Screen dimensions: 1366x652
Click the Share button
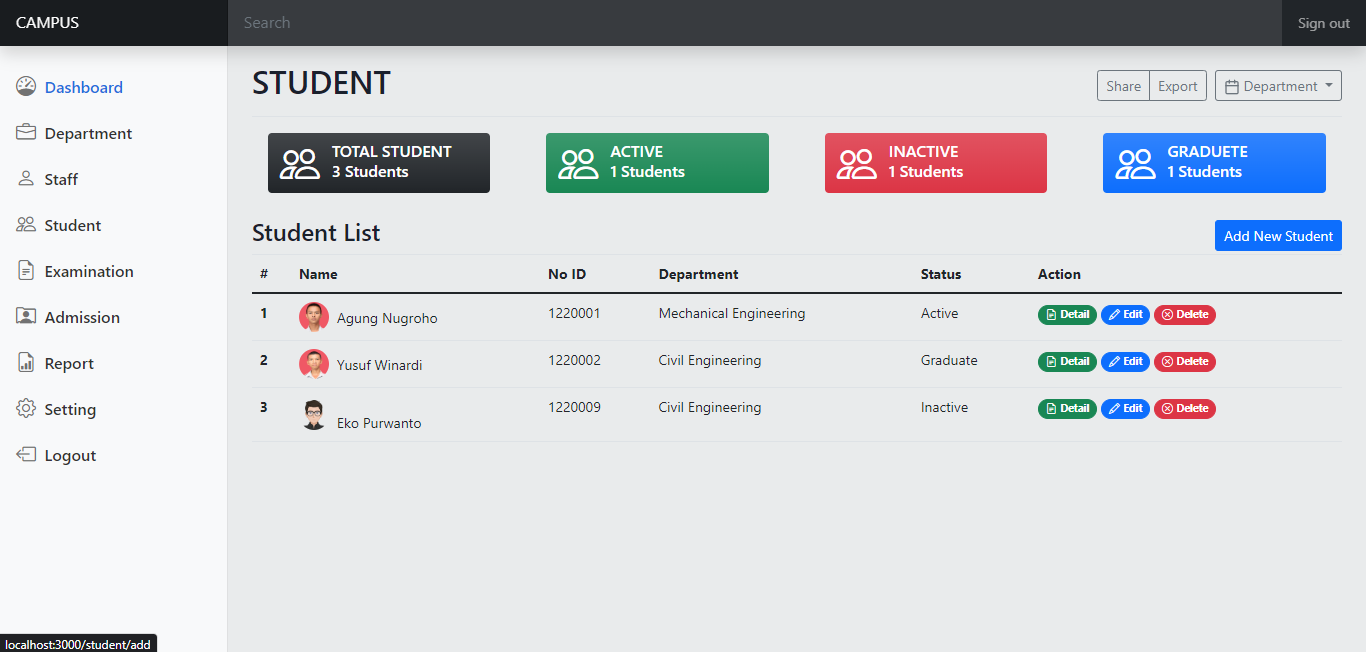click(x=1123, y=86)
